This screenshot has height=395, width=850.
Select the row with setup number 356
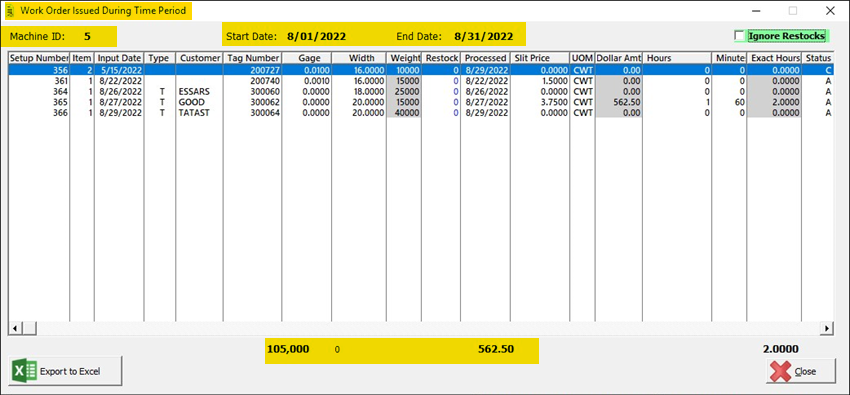coord(421,70)
